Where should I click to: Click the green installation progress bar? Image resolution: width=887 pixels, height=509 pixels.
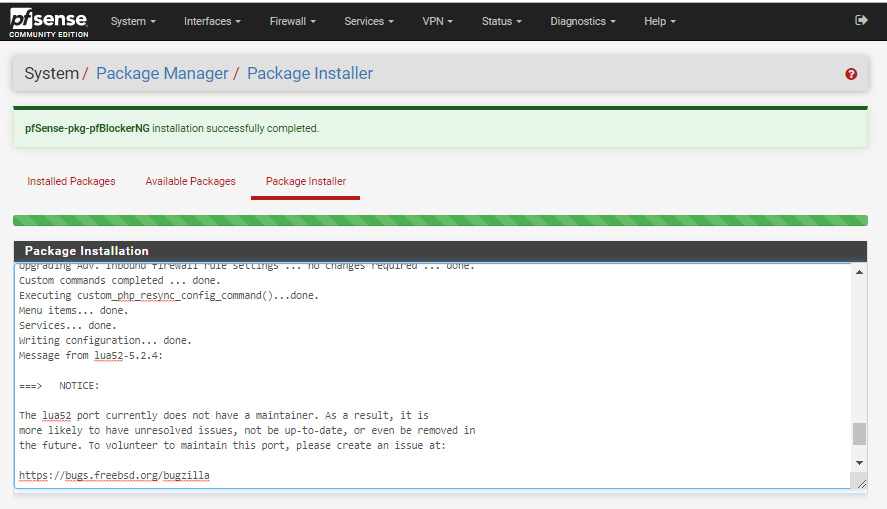pos(440,220)
